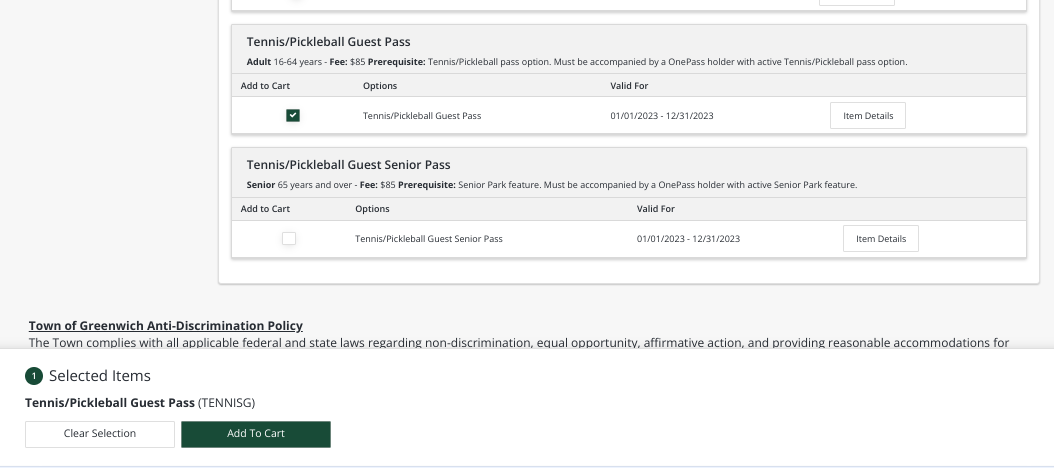
Task: Click the TENNISG item in Selected Items
Action: pyautogui.click(x=140, y=403)
